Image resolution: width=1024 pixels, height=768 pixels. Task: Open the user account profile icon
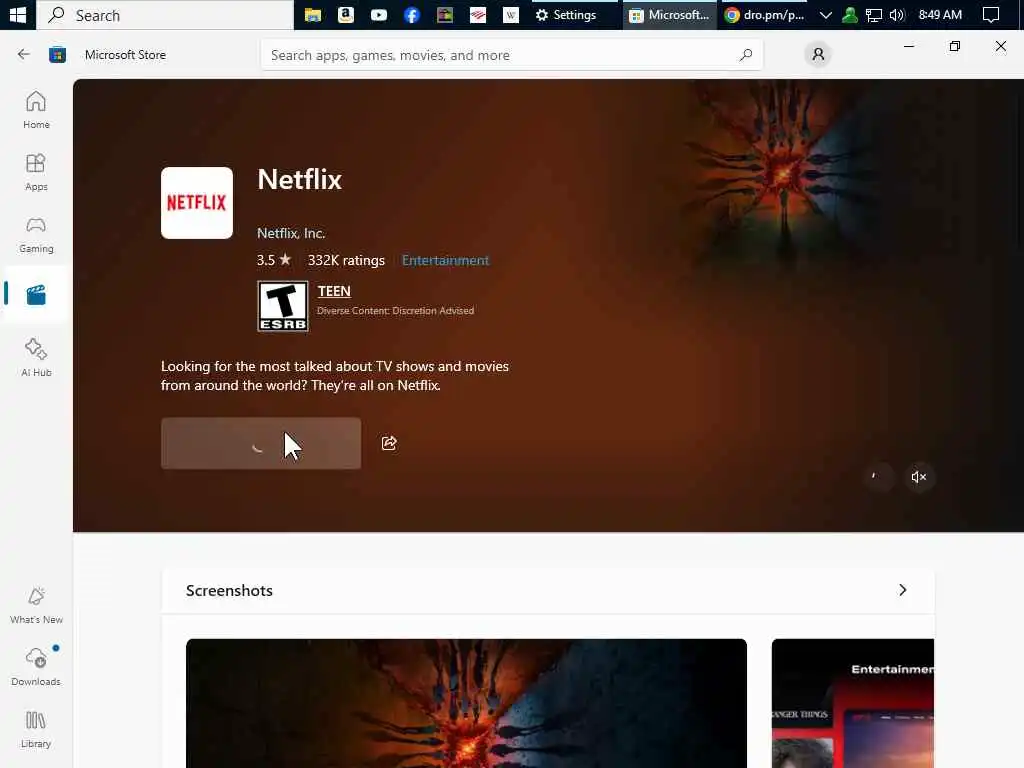[818, 54]
